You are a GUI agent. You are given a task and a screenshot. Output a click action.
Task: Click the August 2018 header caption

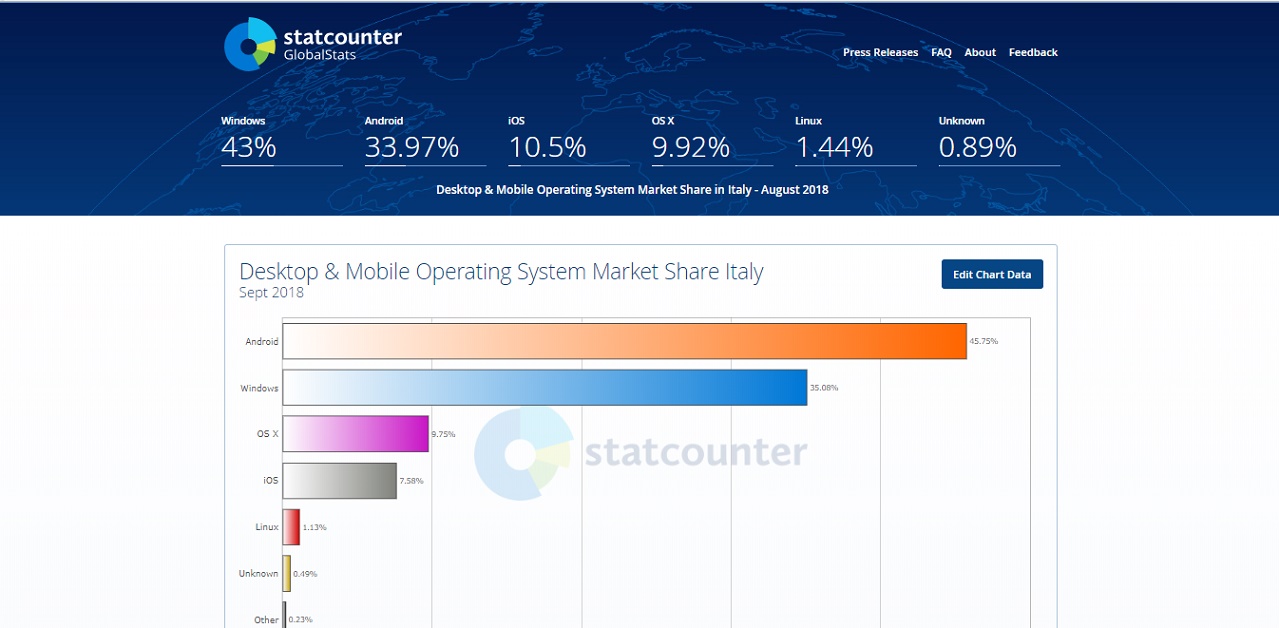[x=632, y=189]
